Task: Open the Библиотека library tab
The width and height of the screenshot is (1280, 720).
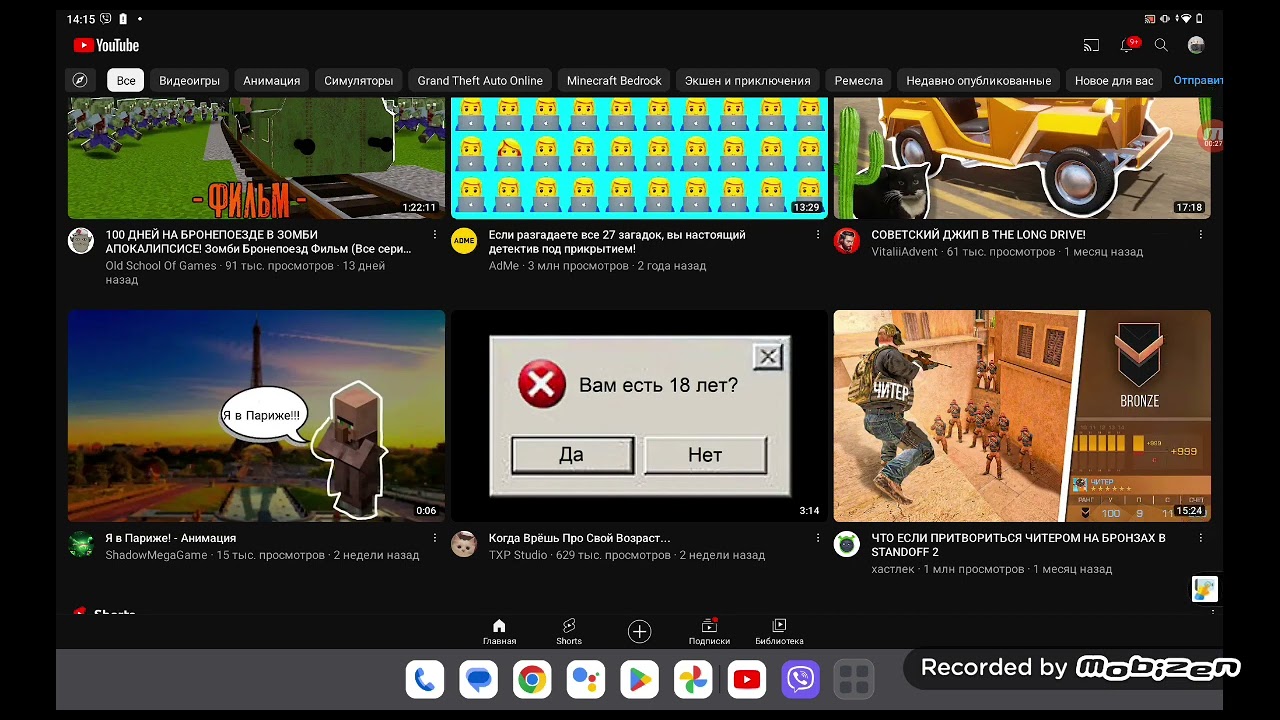Action: (x=779, y=632)
